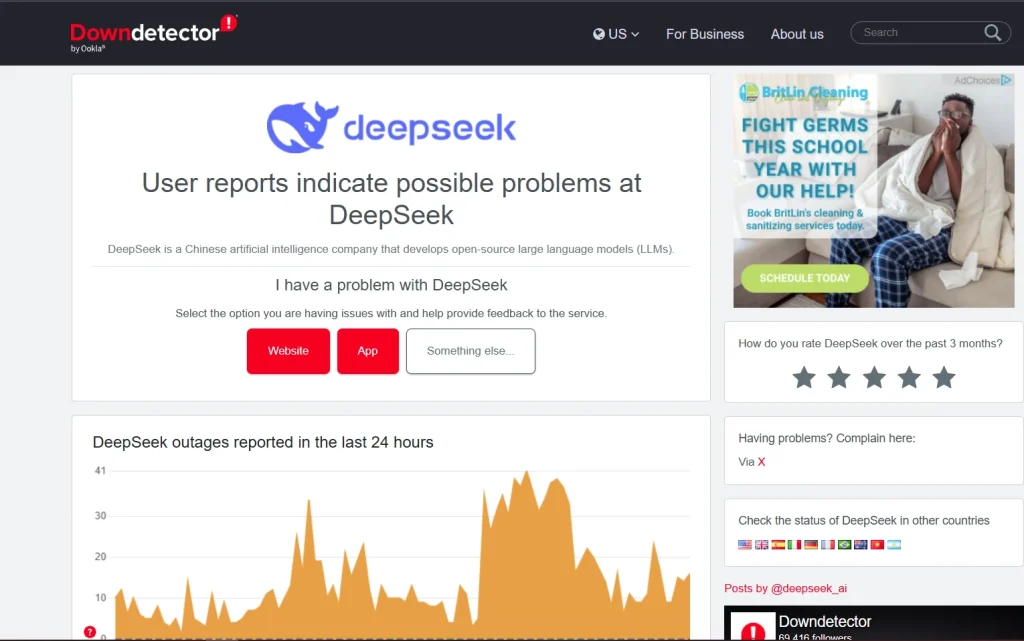Expand the US region dropdown chevron
Viewport: 1024px width, 641px height.
[x=635, y=35]
